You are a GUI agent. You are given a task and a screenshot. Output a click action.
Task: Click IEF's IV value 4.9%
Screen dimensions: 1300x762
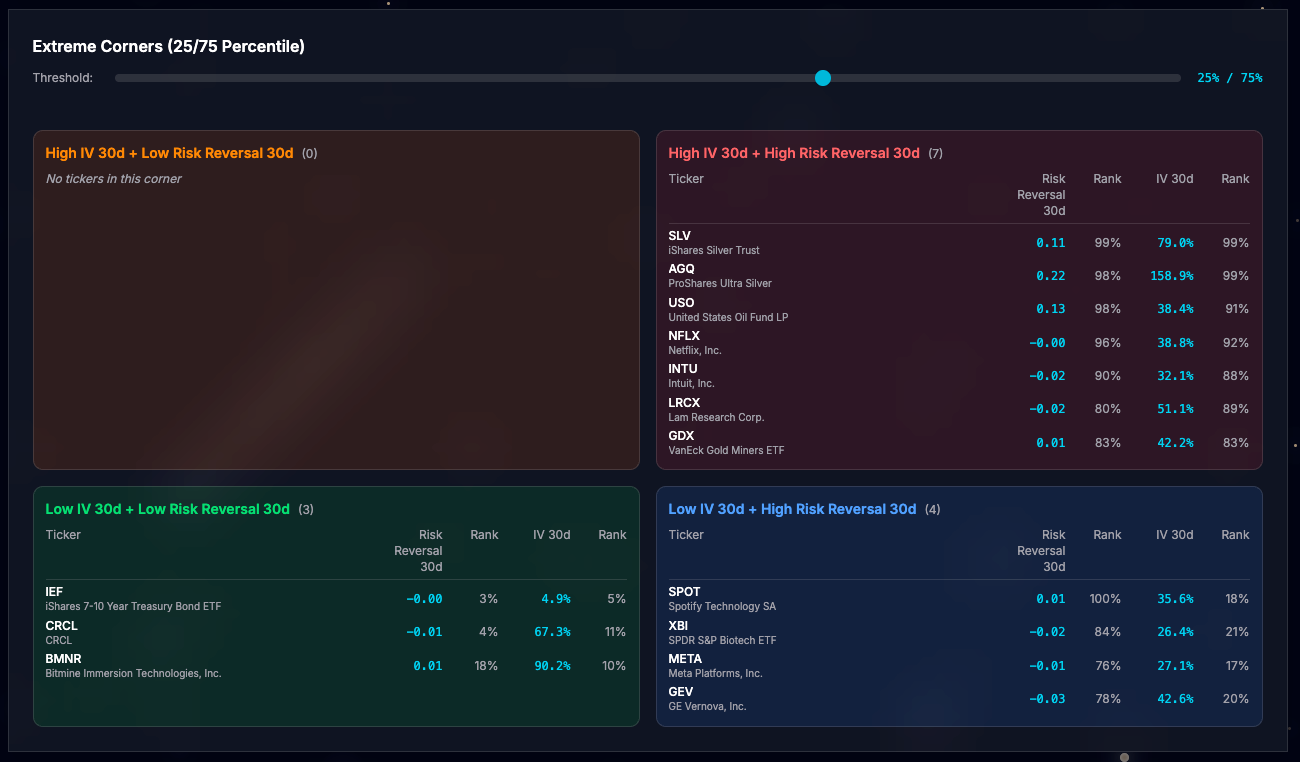coord(556,599)
